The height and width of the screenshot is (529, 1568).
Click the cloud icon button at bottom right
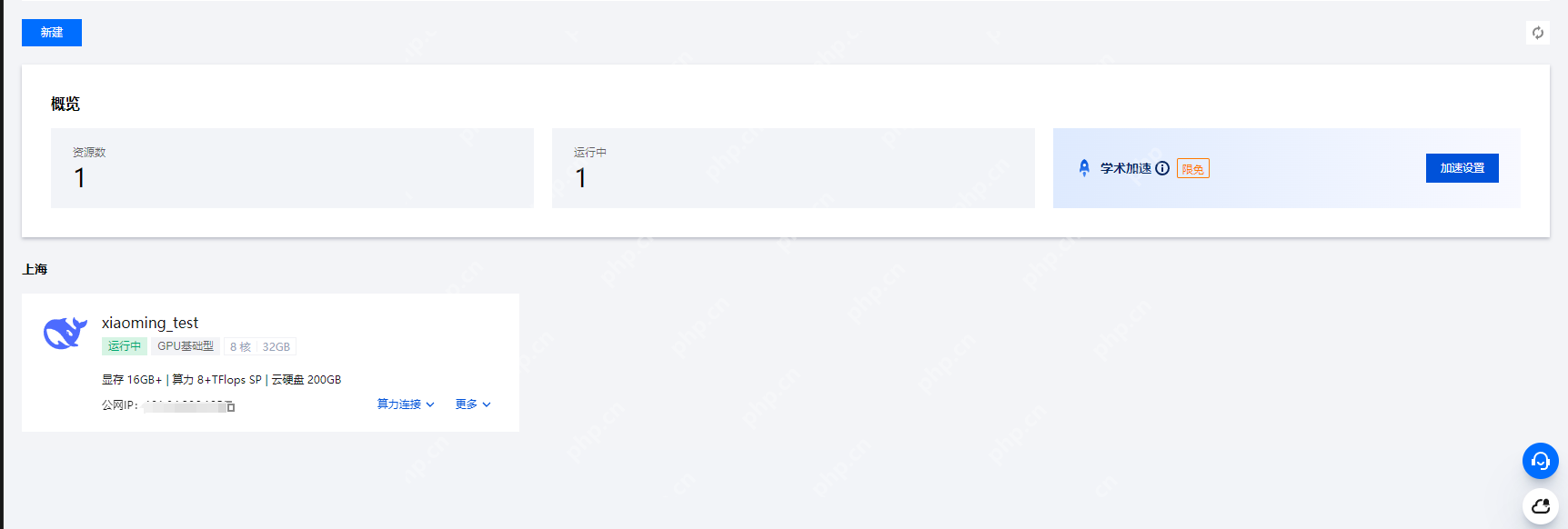tap(1540, 506)
